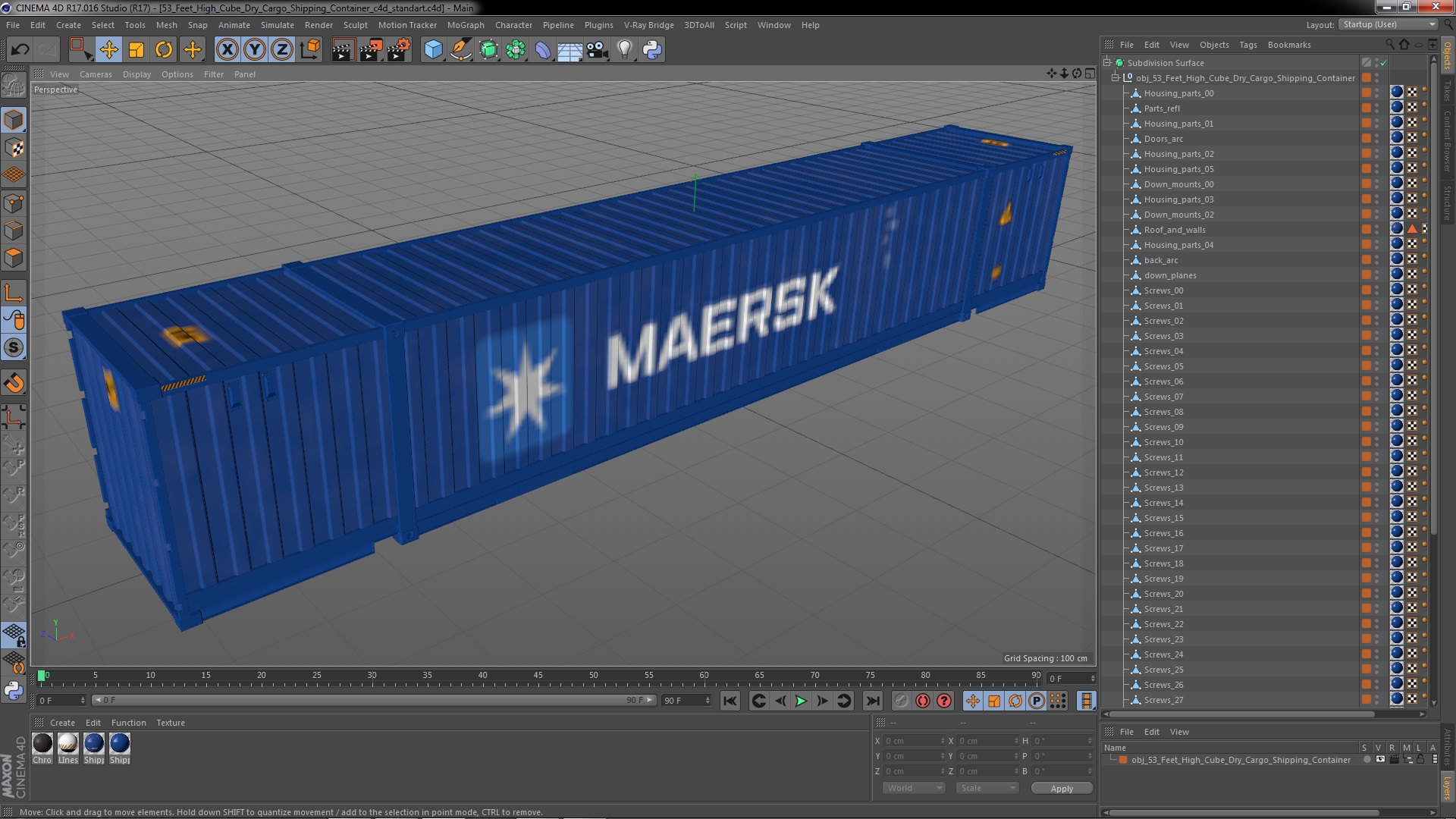Add a Light object
This screenshot has height=819, width=1456.
[x=624, y=50]
